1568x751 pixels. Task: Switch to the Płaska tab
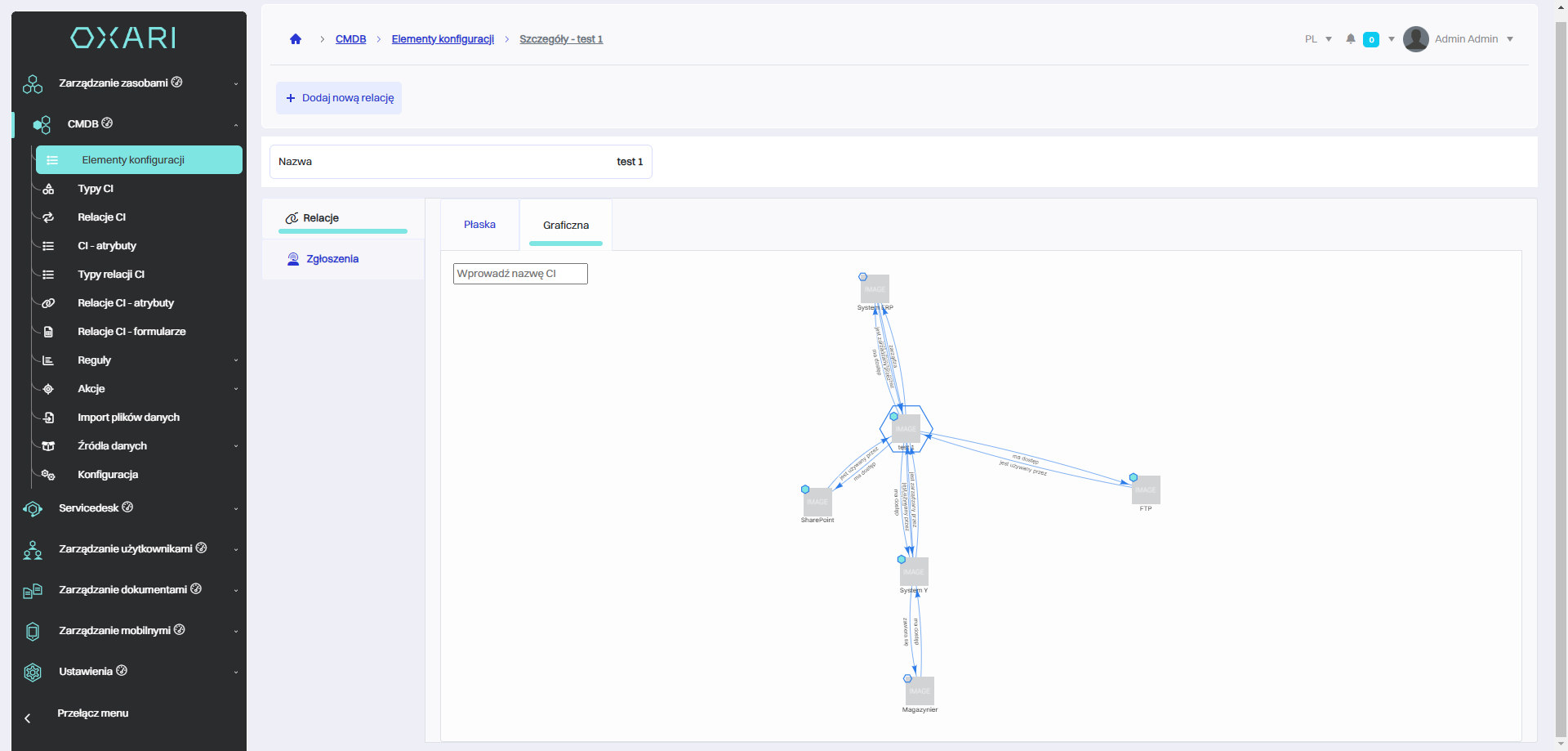479,225
